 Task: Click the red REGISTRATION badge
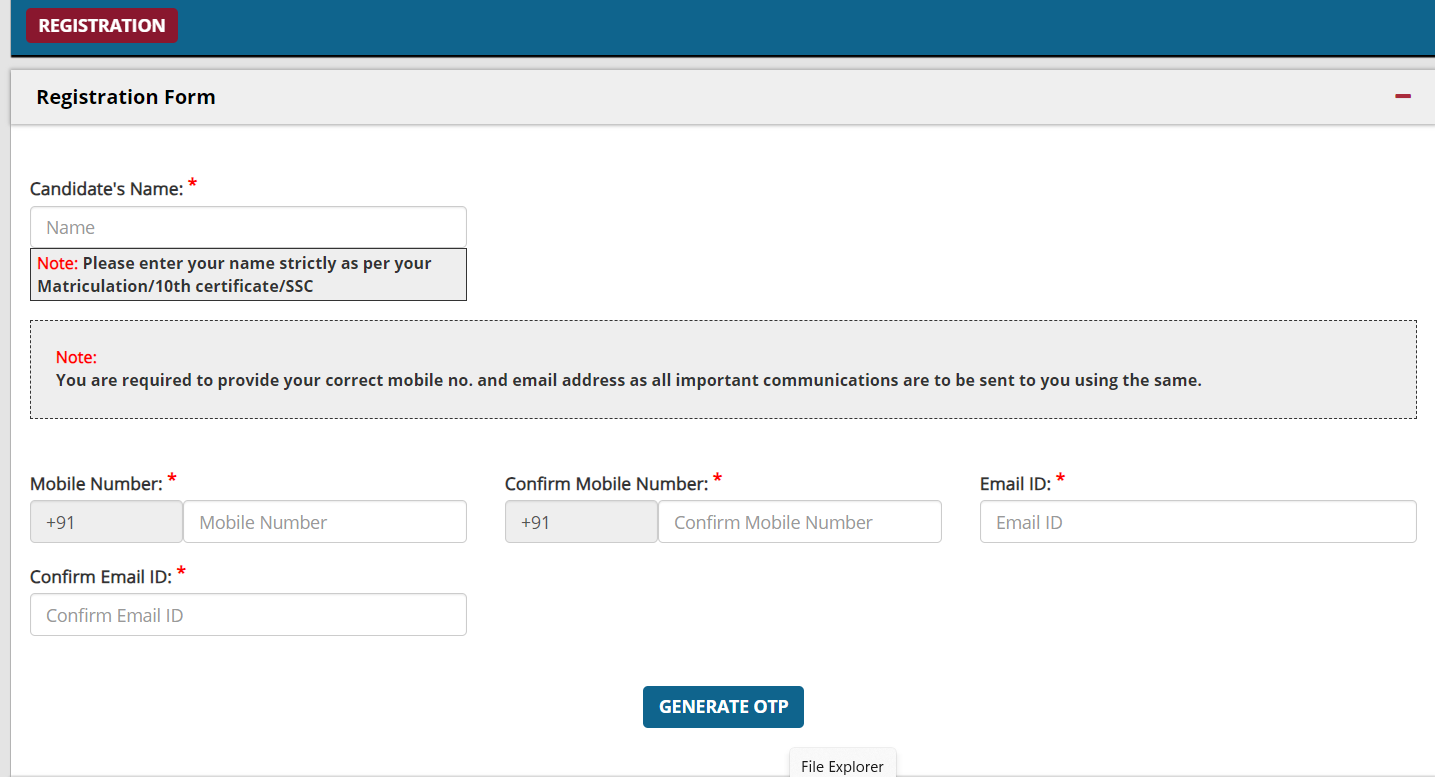point(102,26)
